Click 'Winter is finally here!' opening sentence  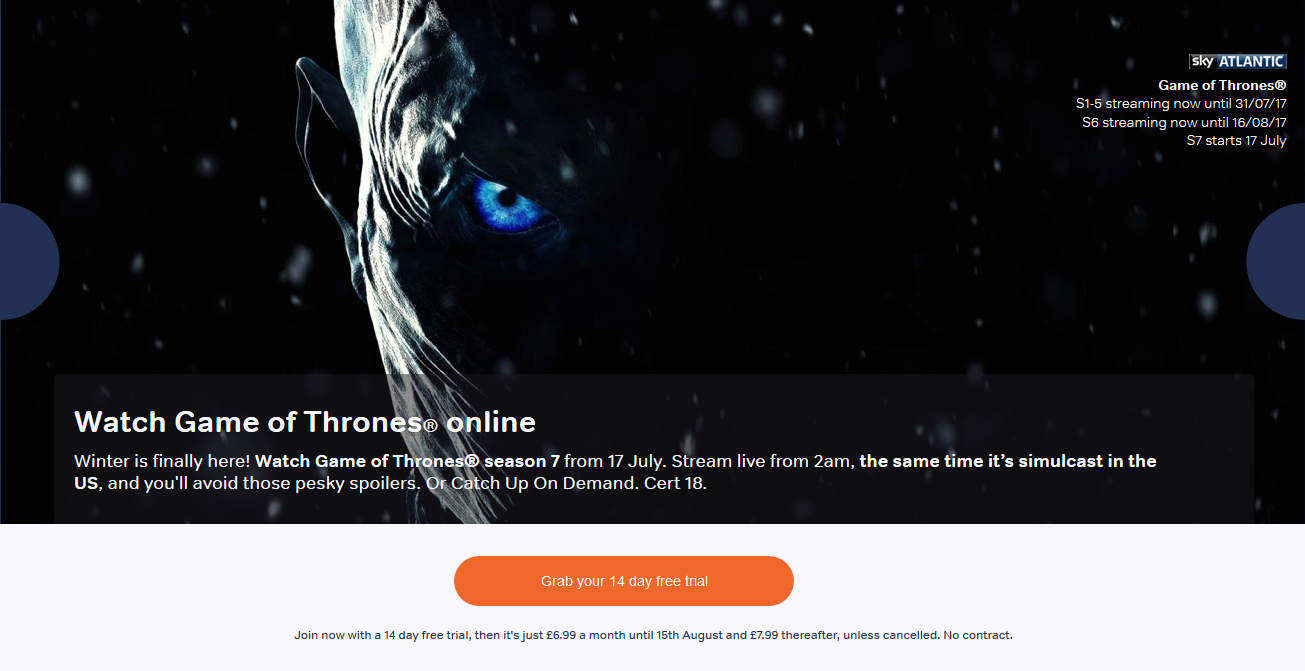click(162, 461)
